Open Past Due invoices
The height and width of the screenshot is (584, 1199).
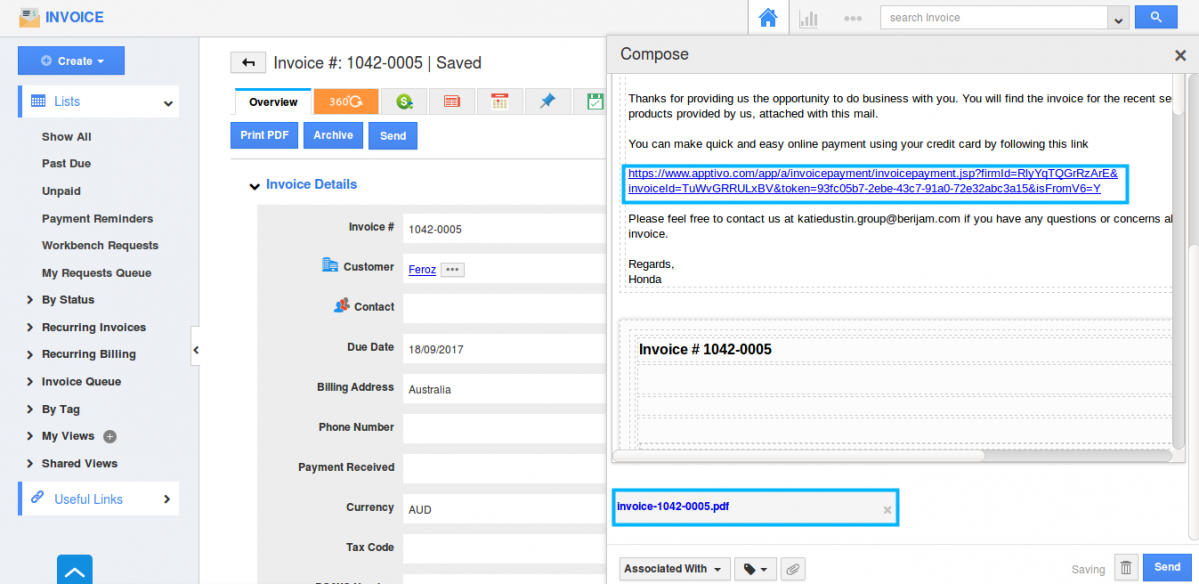click(67, 164)
